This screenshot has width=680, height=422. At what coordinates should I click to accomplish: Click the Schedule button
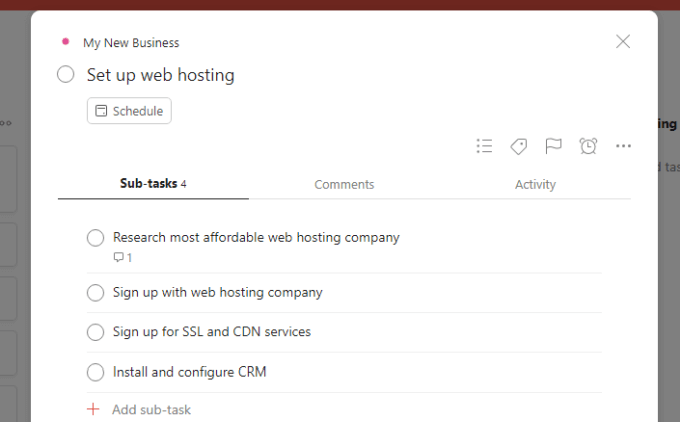click(x=129, y=111)
